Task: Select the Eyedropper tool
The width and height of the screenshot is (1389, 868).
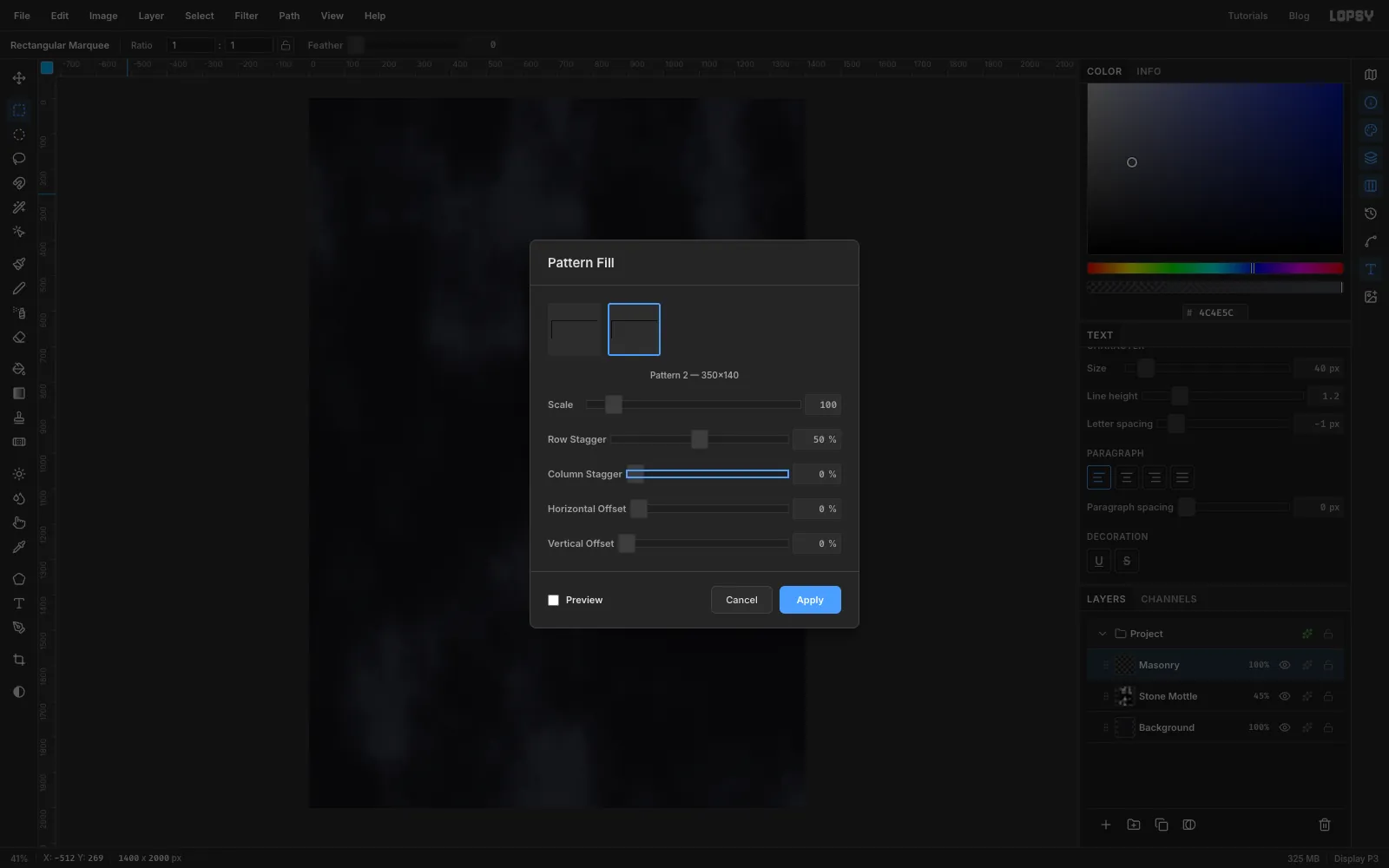Action: pos(18,547)
